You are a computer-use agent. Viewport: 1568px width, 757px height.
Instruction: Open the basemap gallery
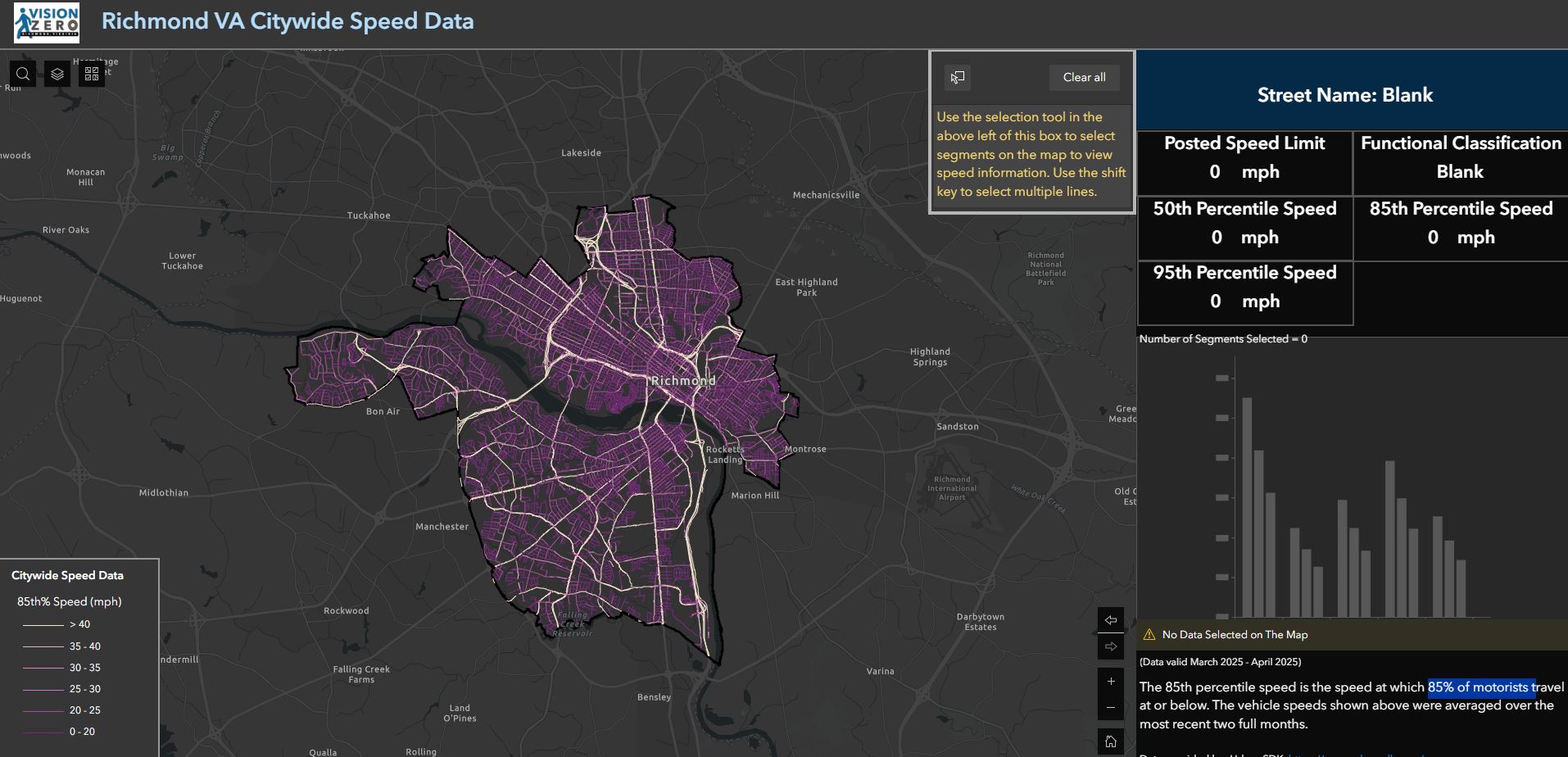pos(92,74)
